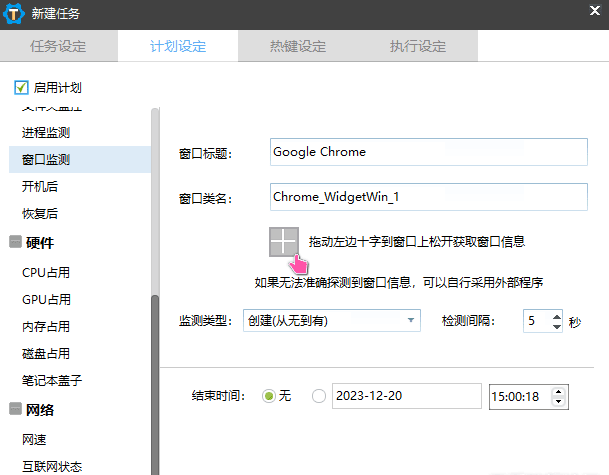Select the end date radio button
Viewport: 609px width, 475px height.
[x=319, y=396]
